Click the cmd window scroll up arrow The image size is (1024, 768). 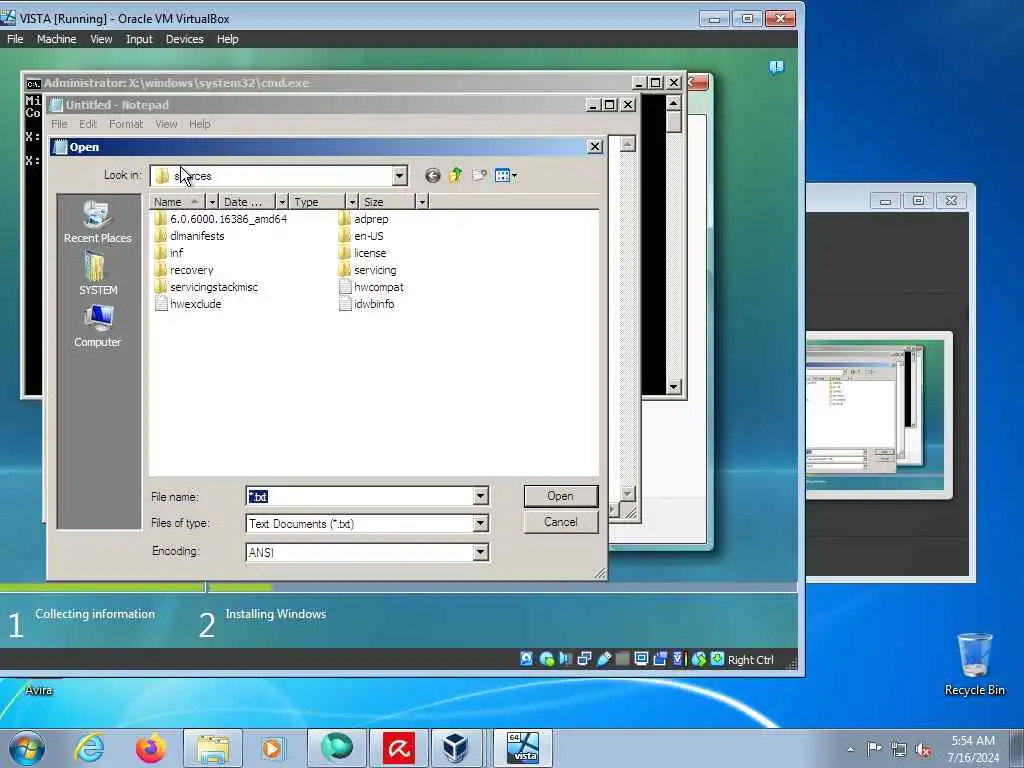673,103
